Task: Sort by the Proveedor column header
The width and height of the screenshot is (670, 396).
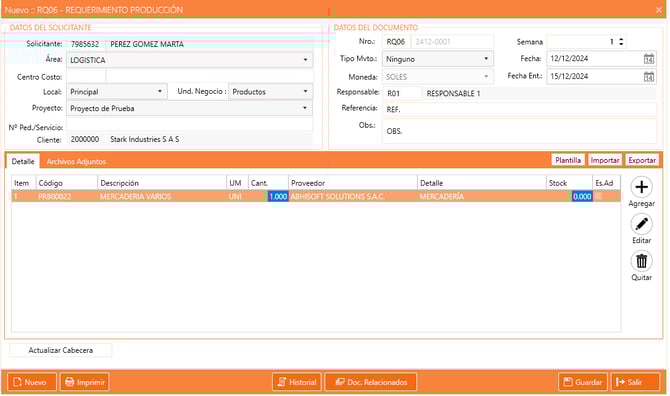Action: (353, 183)
